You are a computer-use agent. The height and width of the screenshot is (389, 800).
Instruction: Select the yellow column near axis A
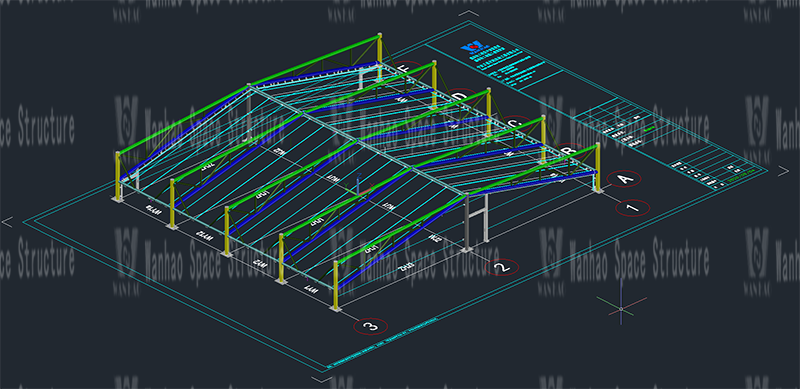pyautogui.click(x=597, y=168)
